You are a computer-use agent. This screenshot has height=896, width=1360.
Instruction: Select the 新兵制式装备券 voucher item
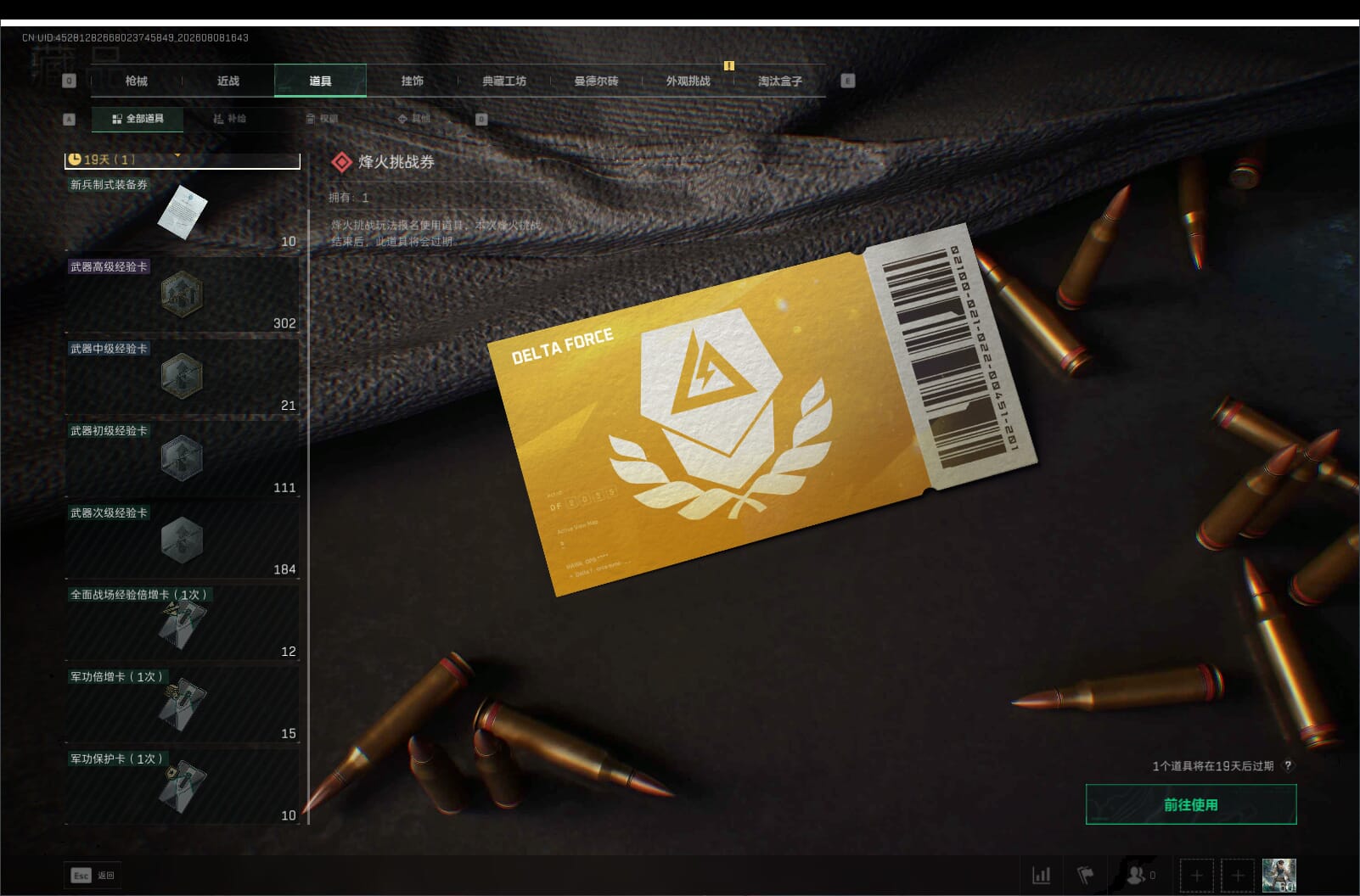pos(183,213)
